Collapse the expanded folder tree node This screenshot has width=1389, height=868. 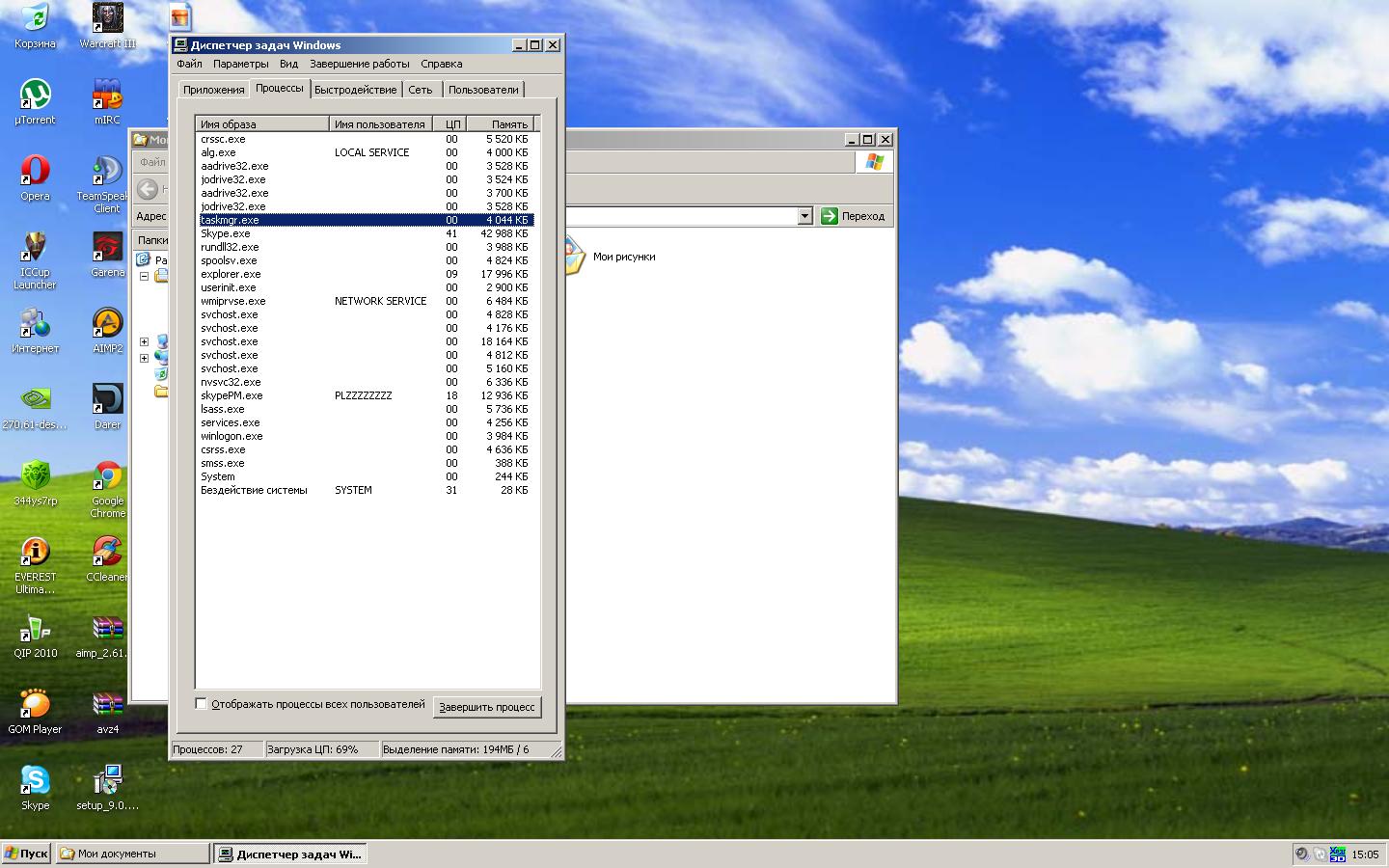(x=145, y=276)
